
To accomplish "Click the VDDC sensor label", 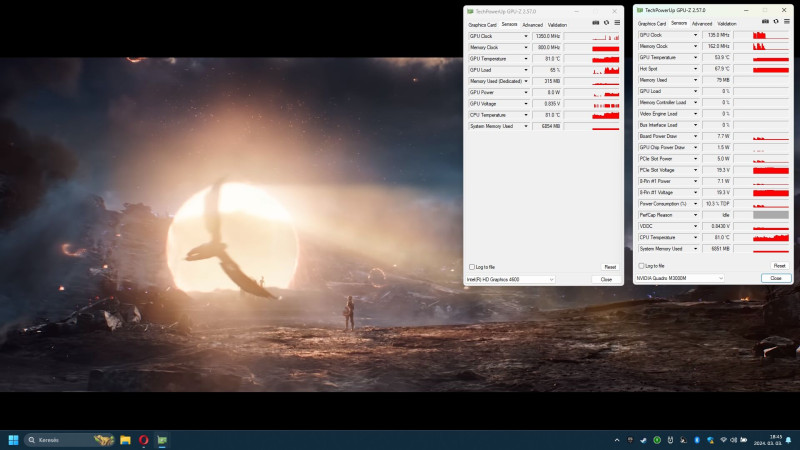I will click(x=646, y=226).
